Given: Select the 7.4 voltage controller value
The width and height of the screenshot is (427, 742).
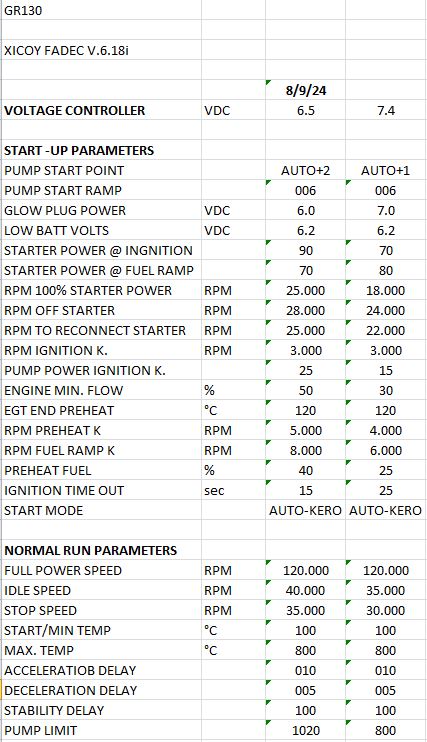Looking at the screenshot, I should pos(386,110).
